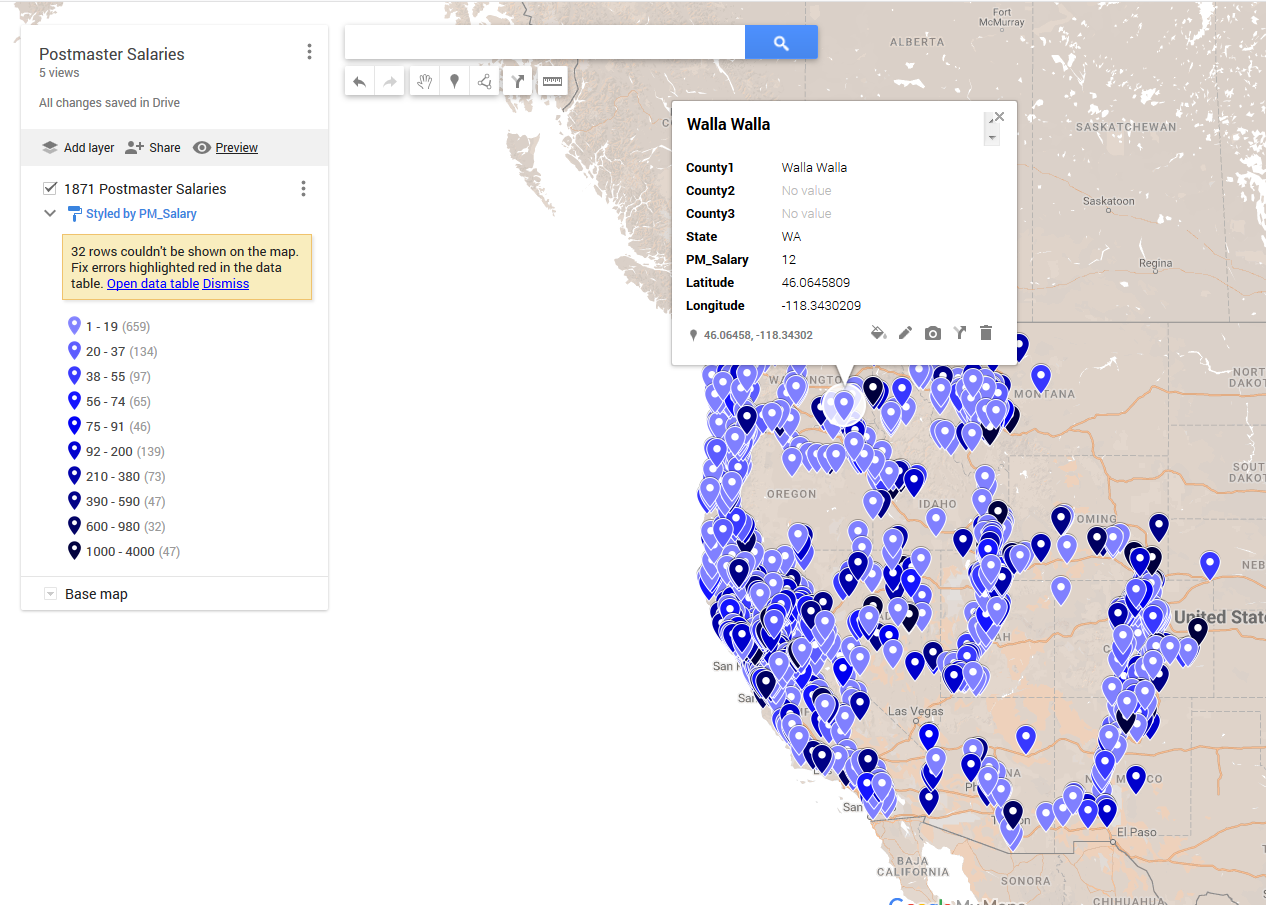Collapse the layer legend with chevron
Viewport: 1266px width, 905px height.
point(50,214)
